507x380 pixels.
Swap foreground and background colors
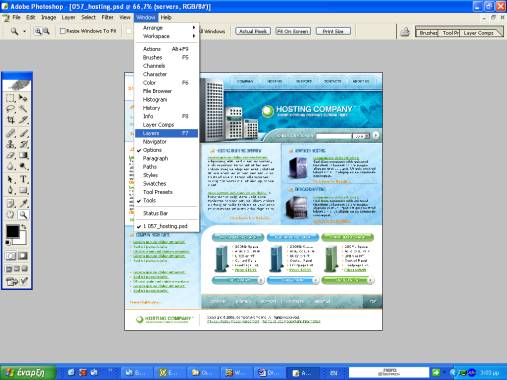[x=24, y=227]
